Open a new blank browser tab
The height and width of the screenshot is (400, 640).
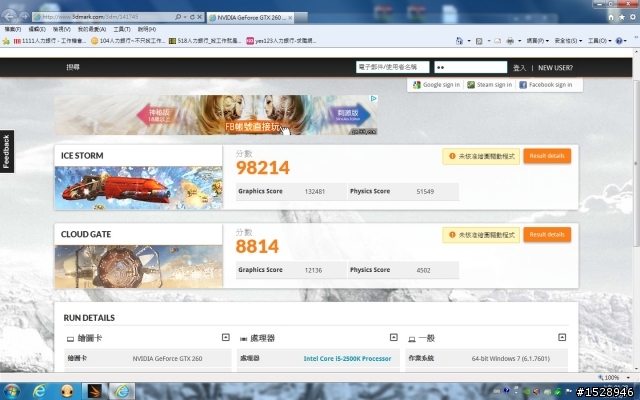coord(301,18)
